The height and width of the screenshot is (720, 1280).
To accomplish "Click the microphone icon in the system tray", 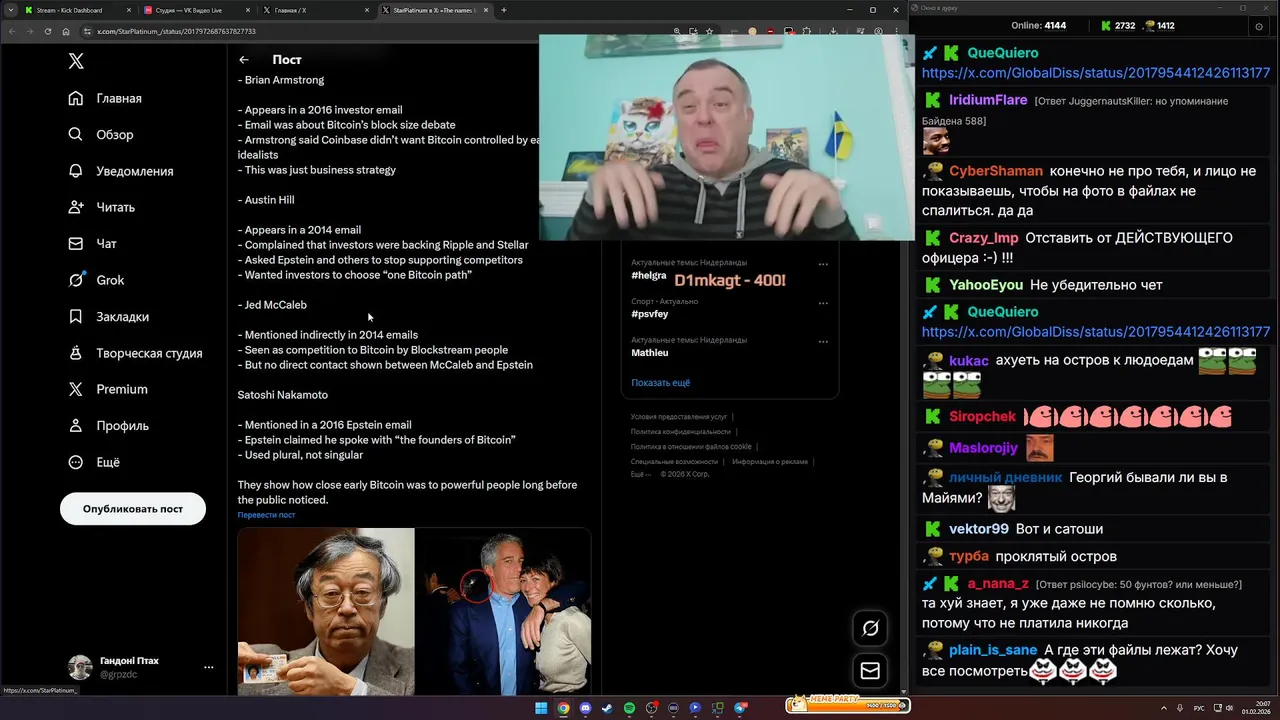I will point(1181,708).
